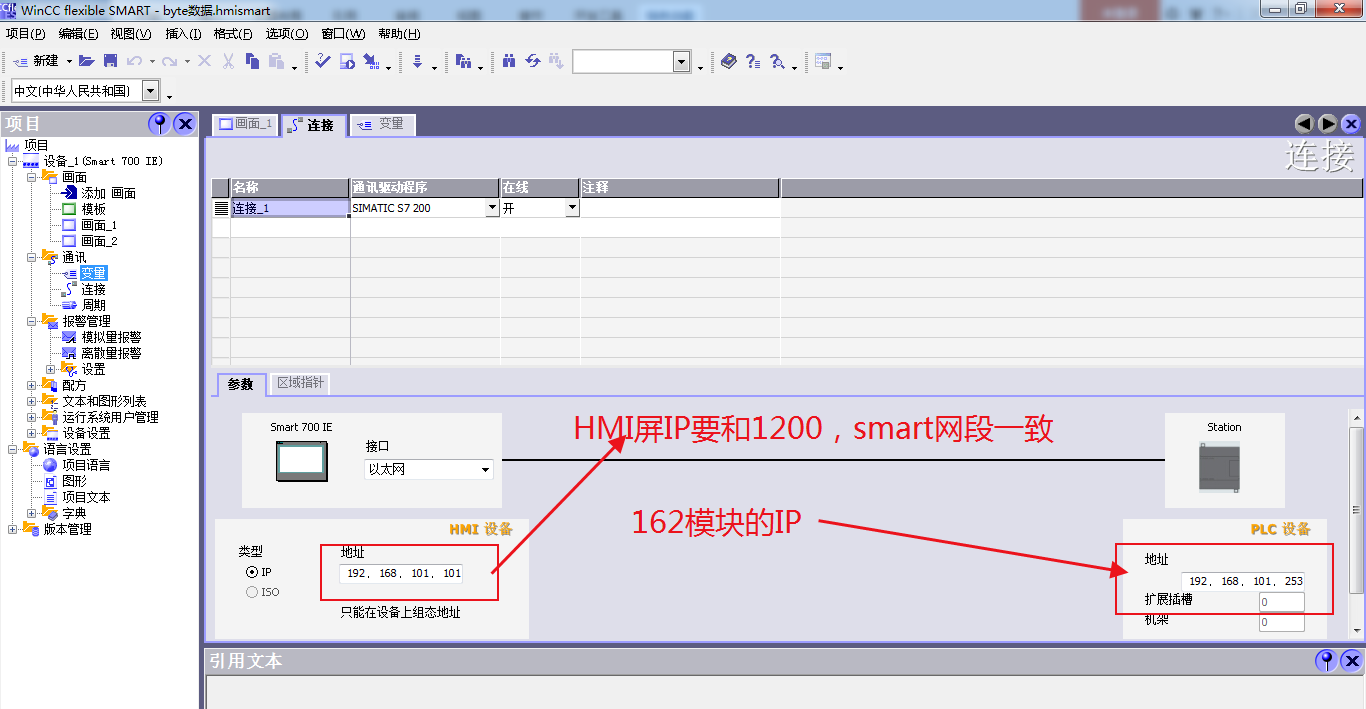1366x709 pixels.
Task: Click the Redo arrow icon
Action: [x=170, y=61]
